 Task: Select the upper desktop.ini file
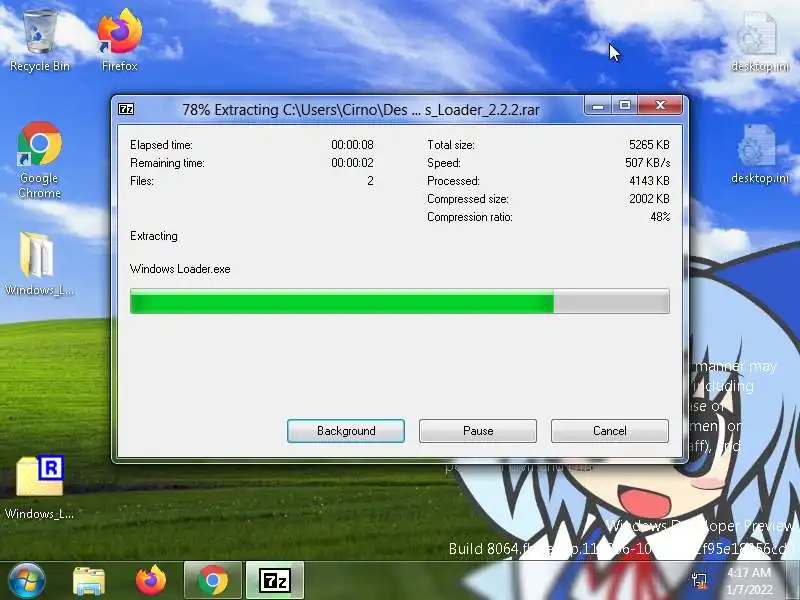(759, 43)
